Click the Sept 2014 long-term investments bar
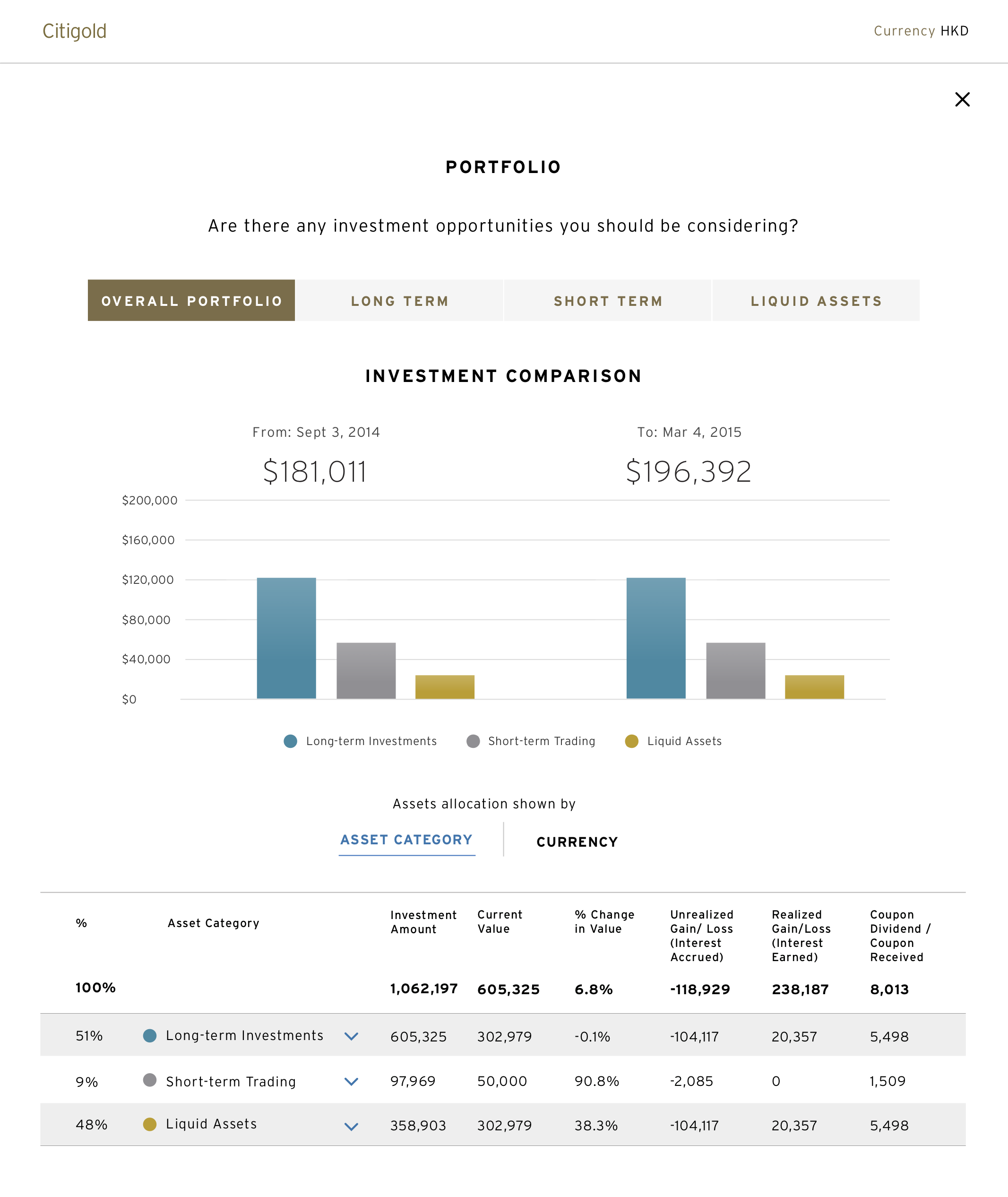The width and height of the screenshot is (1008, 1197). click(x=286, y=638)
